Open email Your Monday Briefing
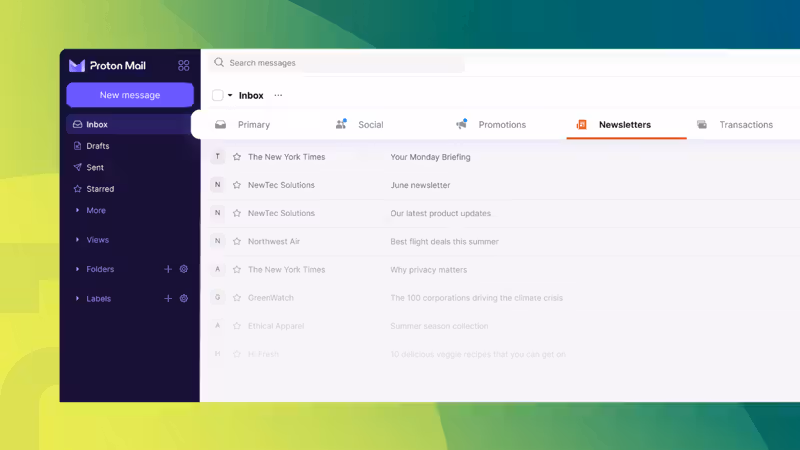 430,157
